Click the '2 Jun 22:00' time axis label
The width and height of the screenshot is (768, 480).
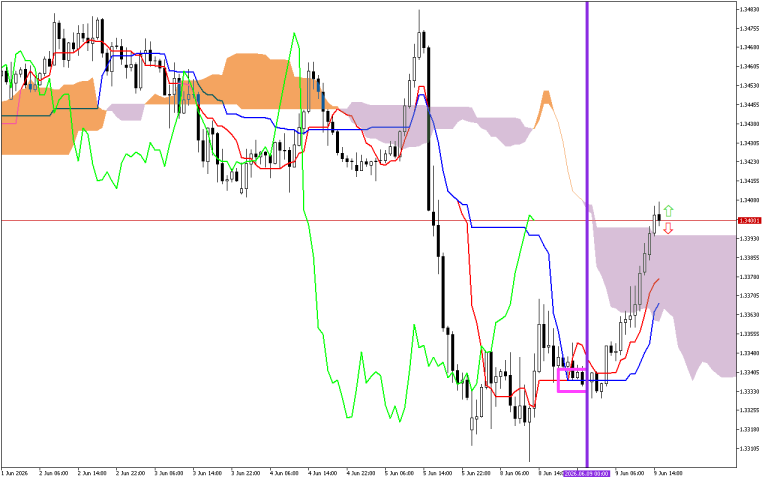130,474
